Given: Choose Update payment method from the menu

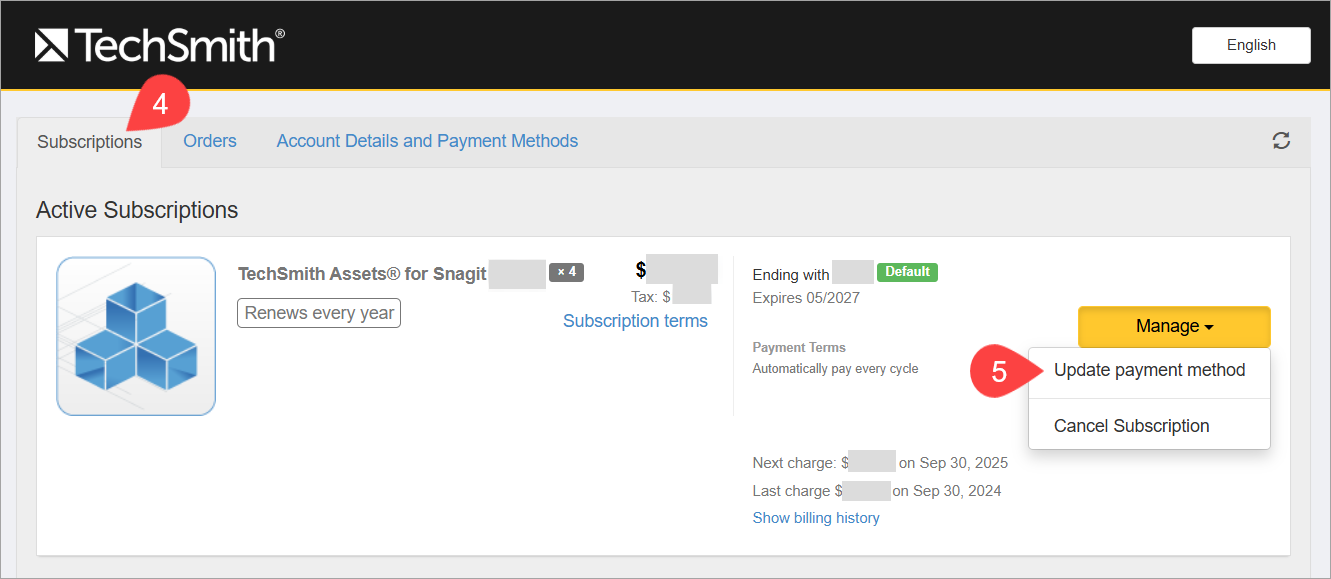Looking at the screenshot, I should 1149,370.
